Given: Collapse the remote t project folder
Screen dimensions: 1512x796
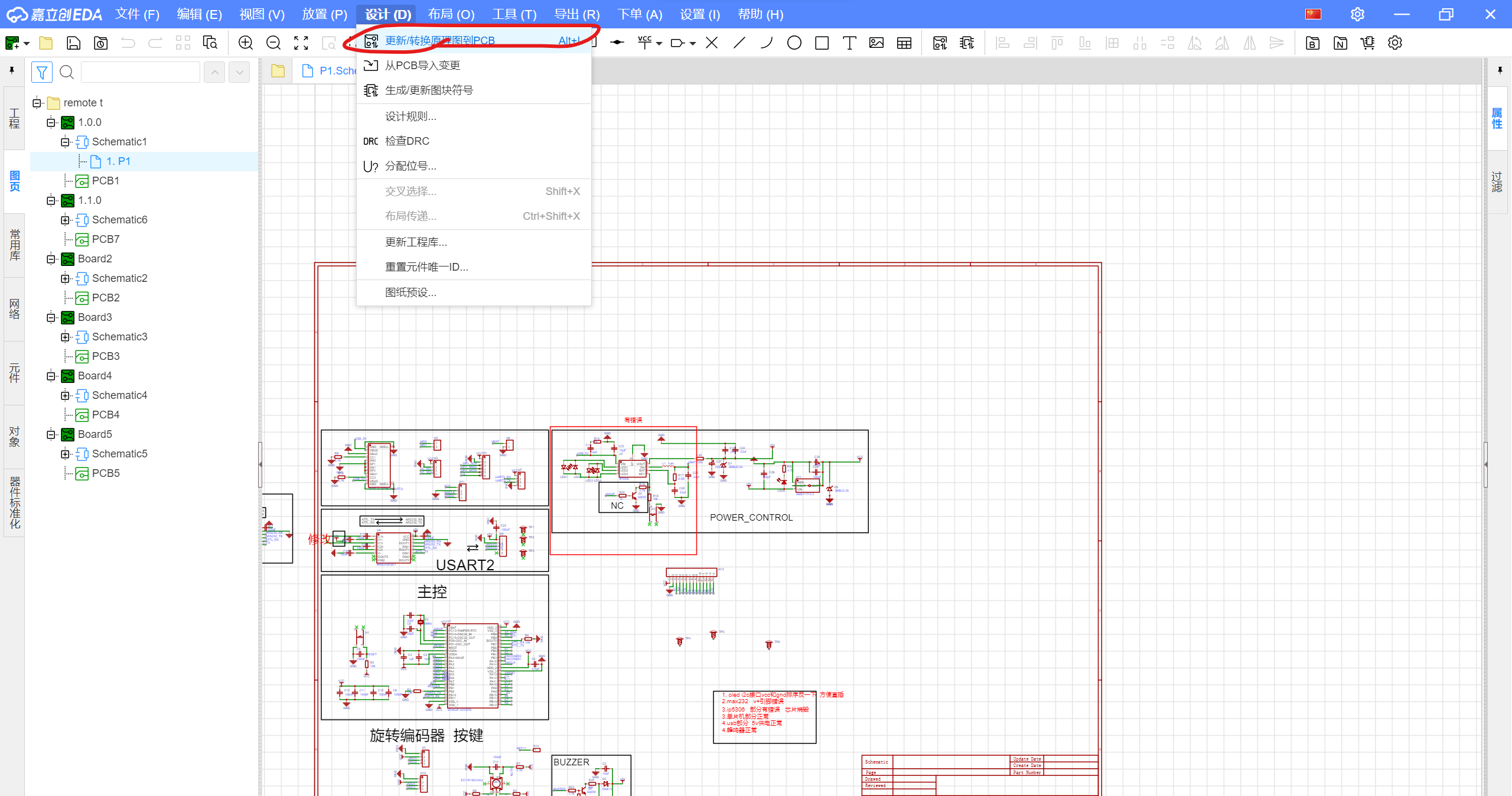Looking at the screenshot, I should coord(37,103).
